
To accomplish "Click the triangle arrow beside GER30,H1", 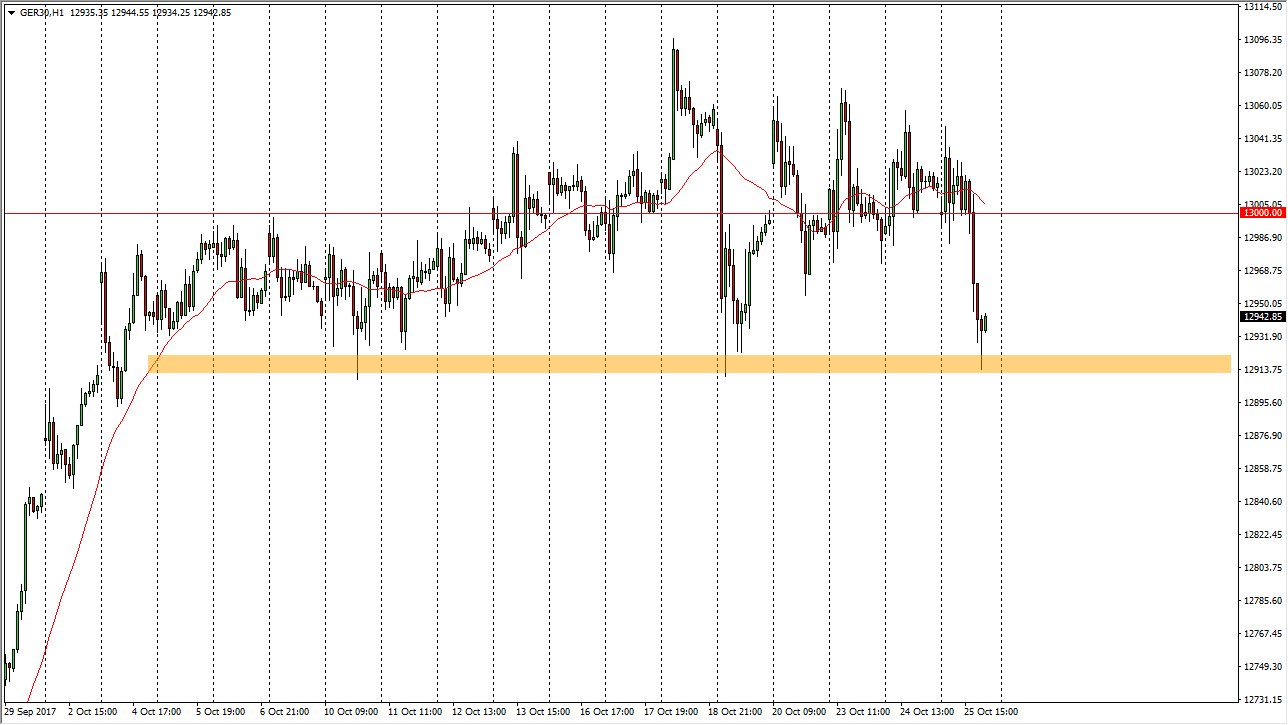I will (x=10, y=13).
